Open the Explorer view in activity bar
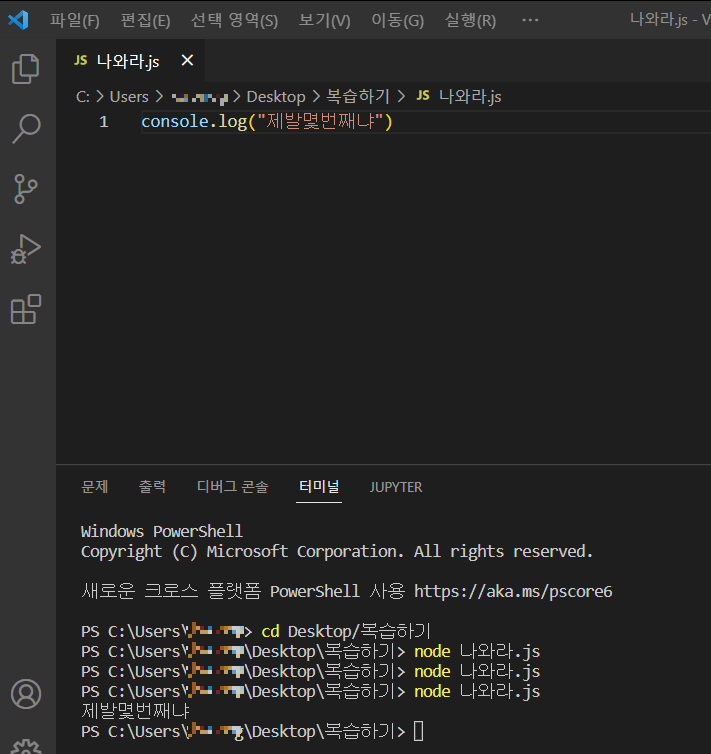The width and height of the screenshot is (711, 754). 26,69
